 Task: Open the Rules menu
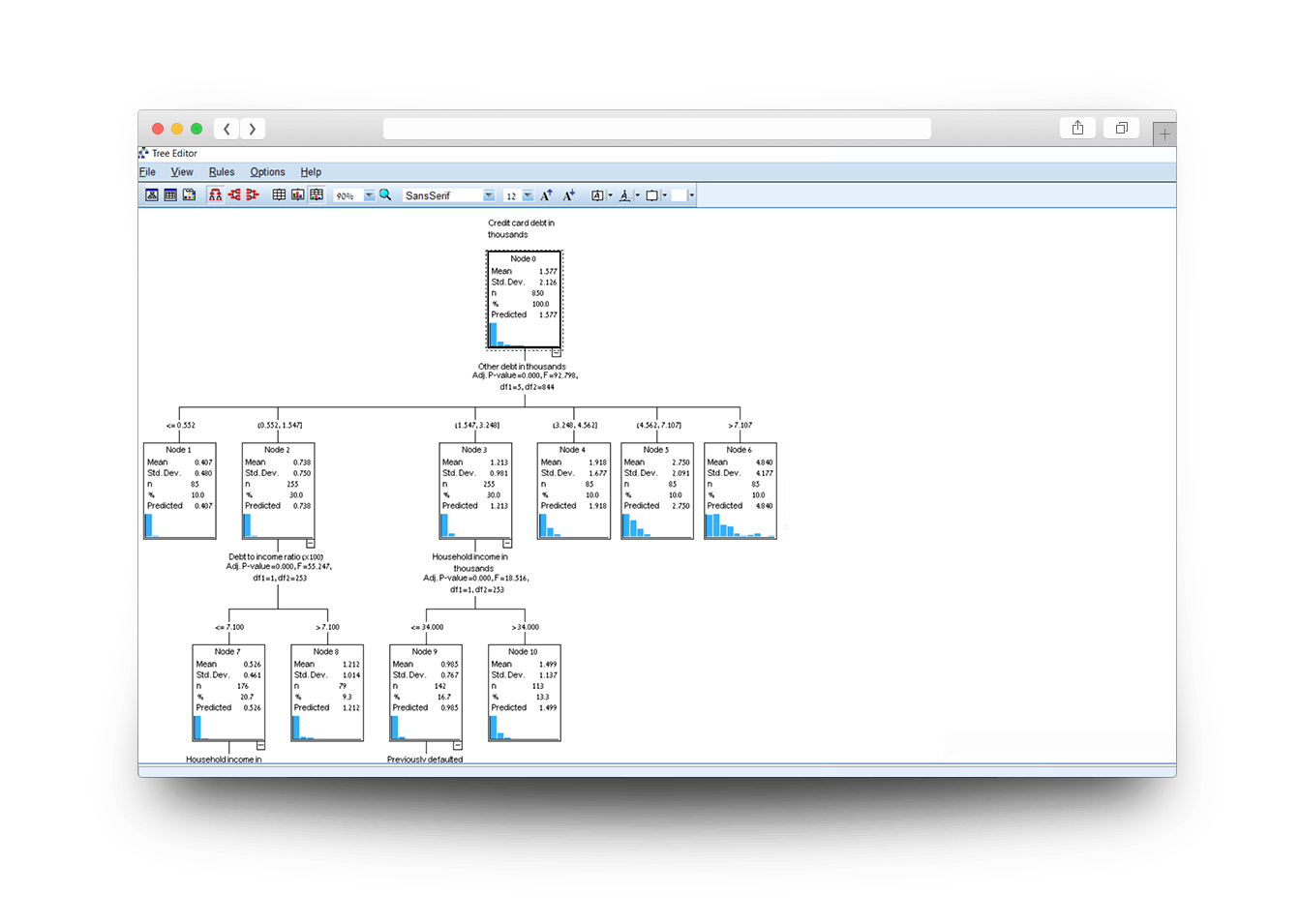pos(222,171)
